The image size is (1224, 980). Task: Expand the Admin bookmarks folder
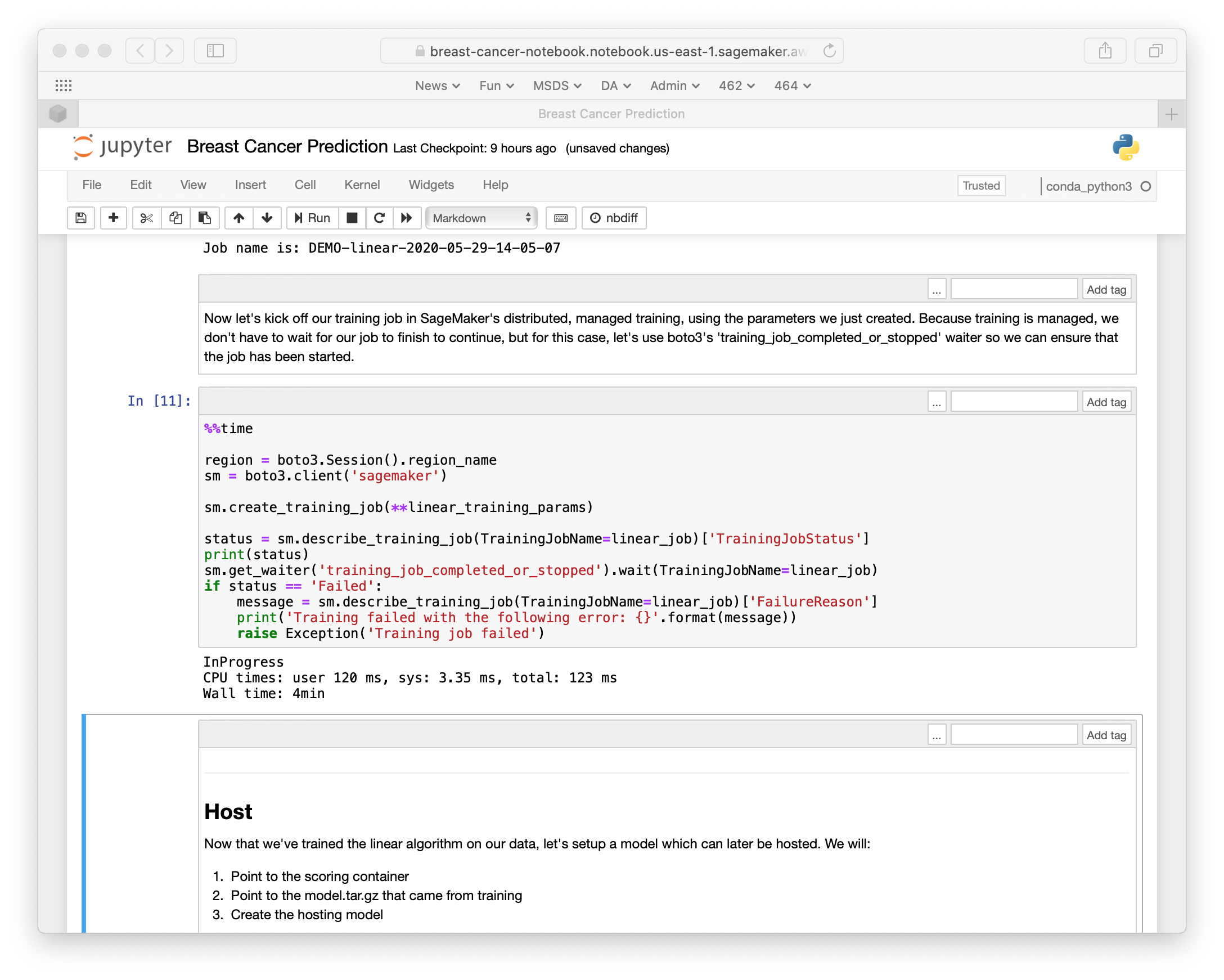pos(674,86)
